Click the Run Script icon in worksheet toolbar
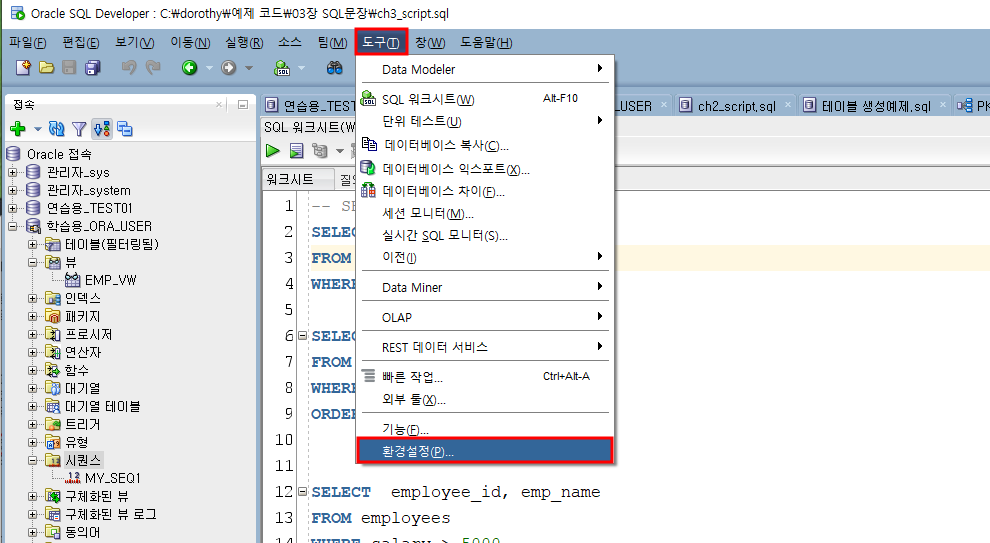The height and width of the screenshot is (543, 990). coord(296,151)
